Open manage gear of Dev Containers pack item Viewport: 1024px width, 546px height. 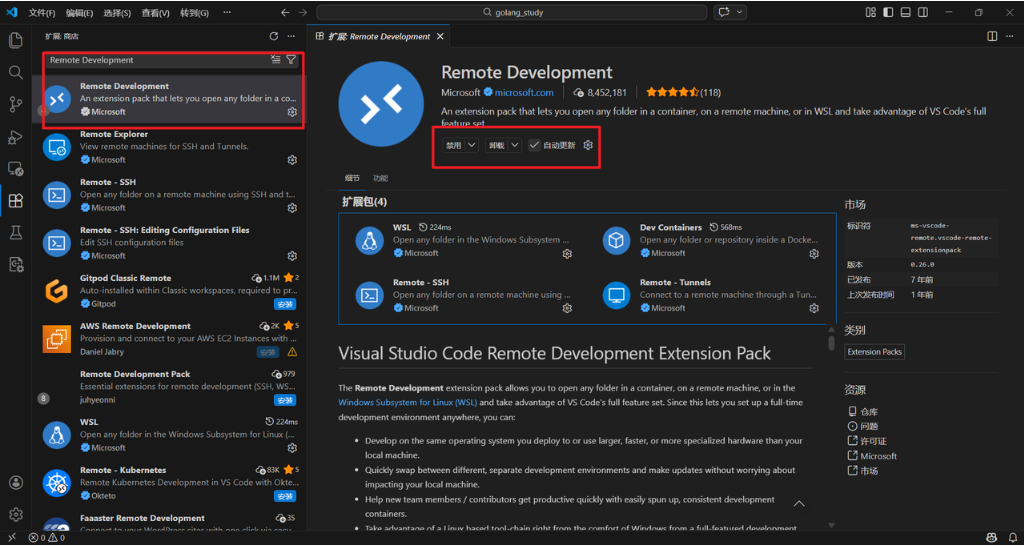[814, 253]
